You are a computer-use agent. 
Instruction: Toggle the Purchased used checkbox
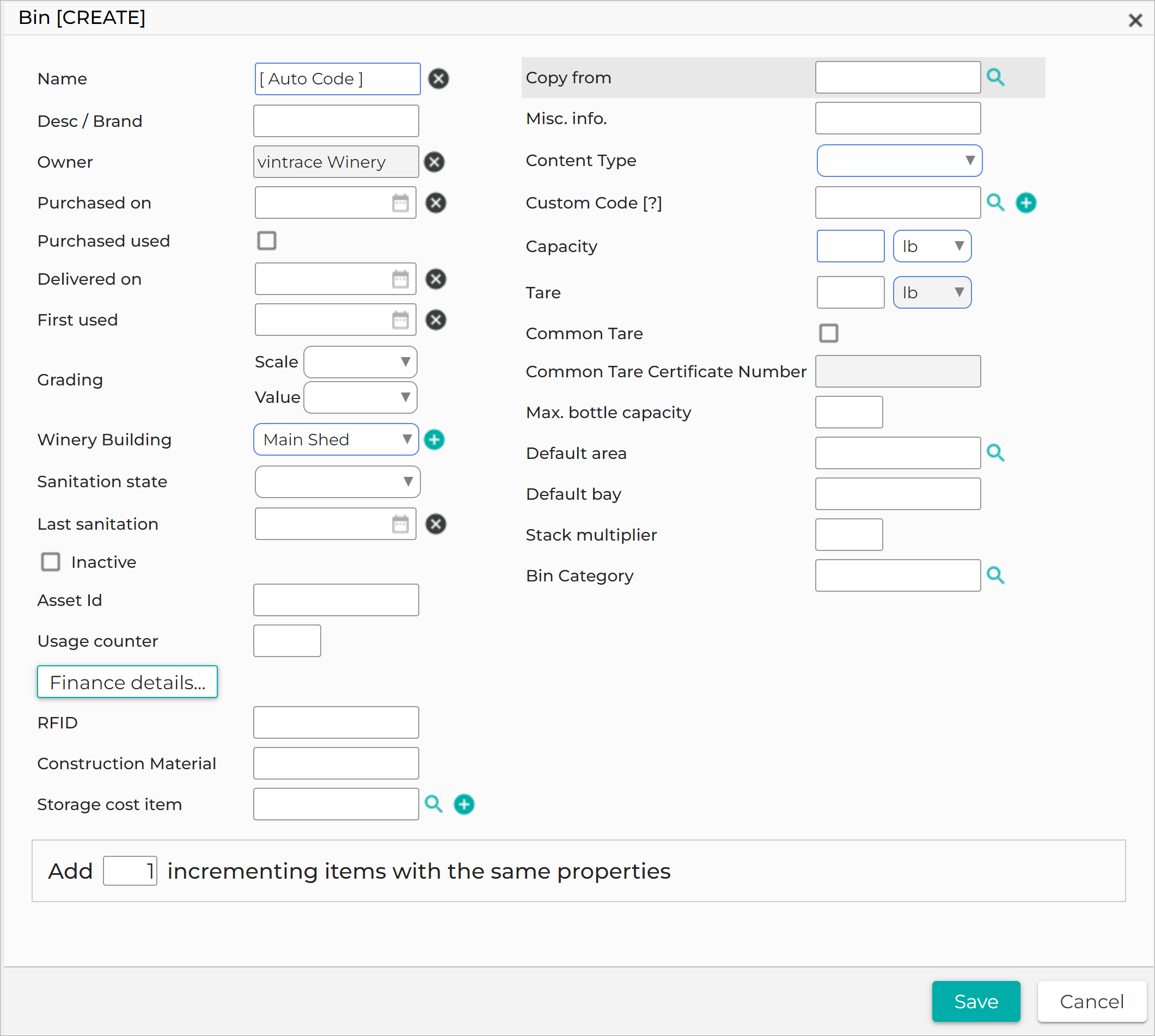[x=266, y=241]
